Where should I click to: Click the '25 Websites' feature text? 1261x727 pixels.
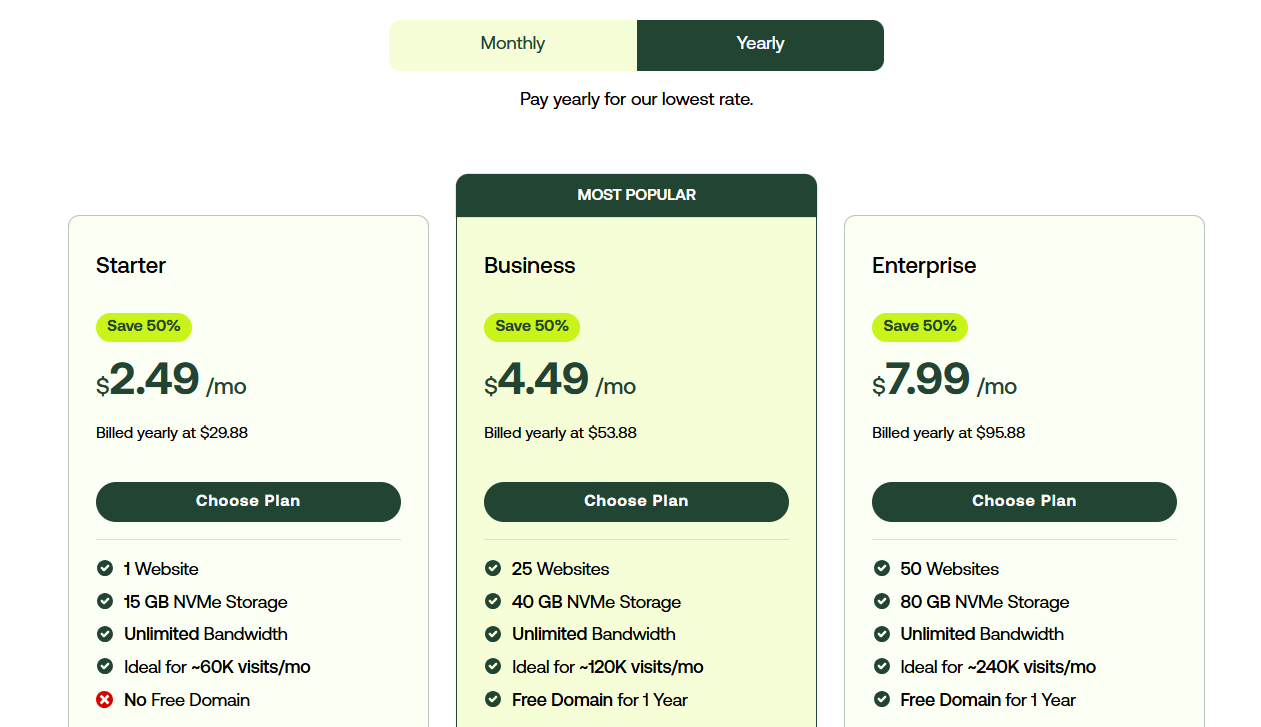(561, 569)
